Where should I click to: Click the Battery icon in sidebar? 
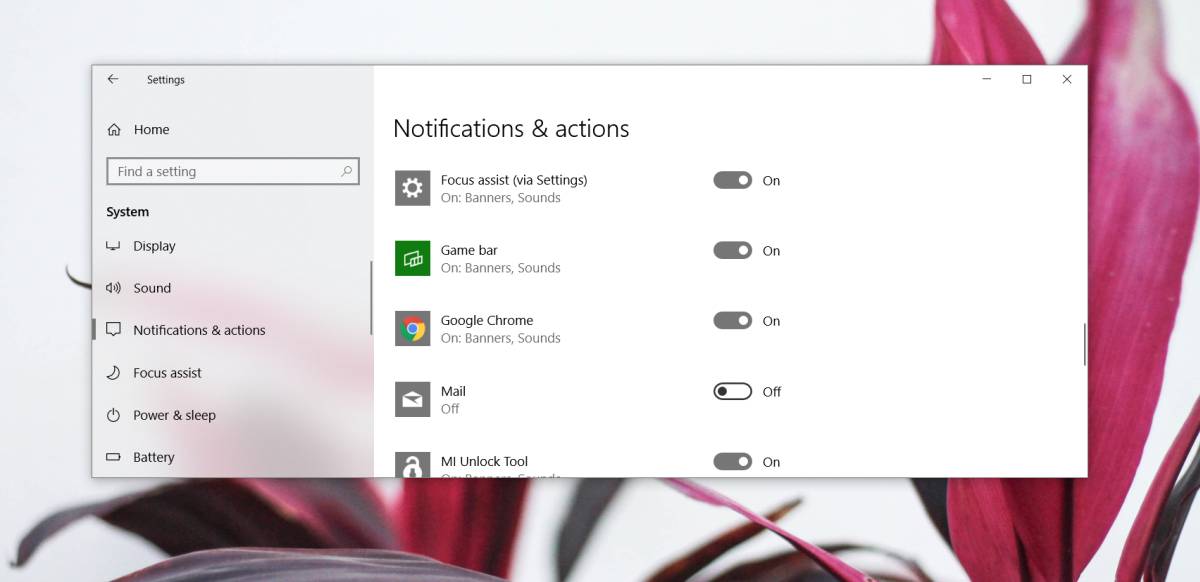point(113,457)
